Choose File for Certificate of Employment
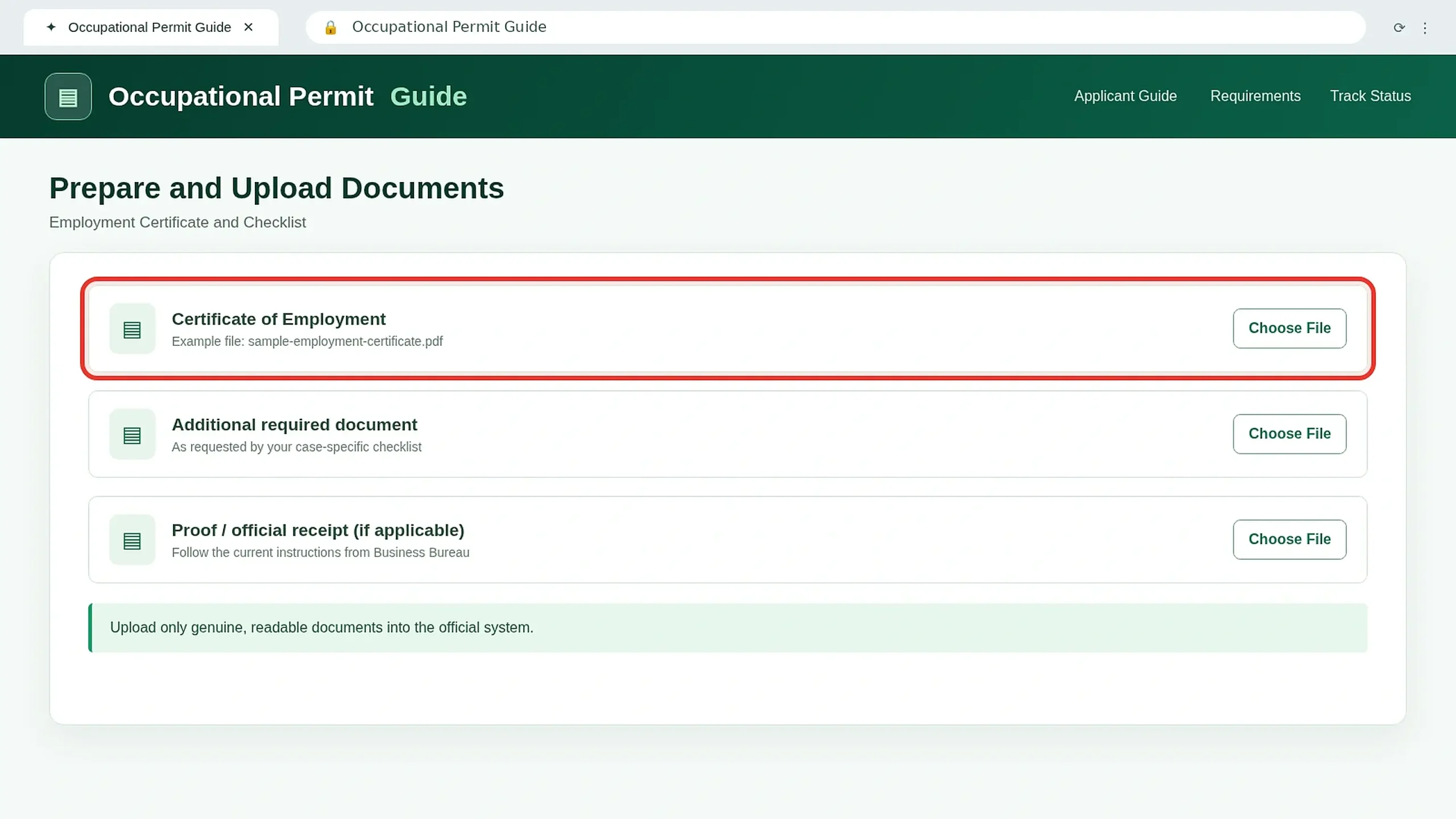 1289,328
